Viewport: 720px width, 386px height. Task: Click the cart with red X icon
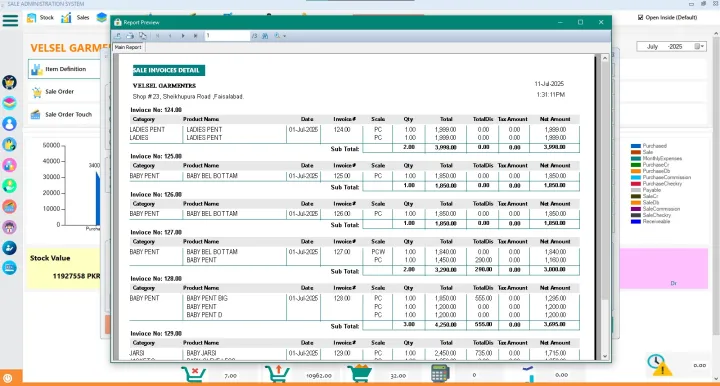point(193,375)
